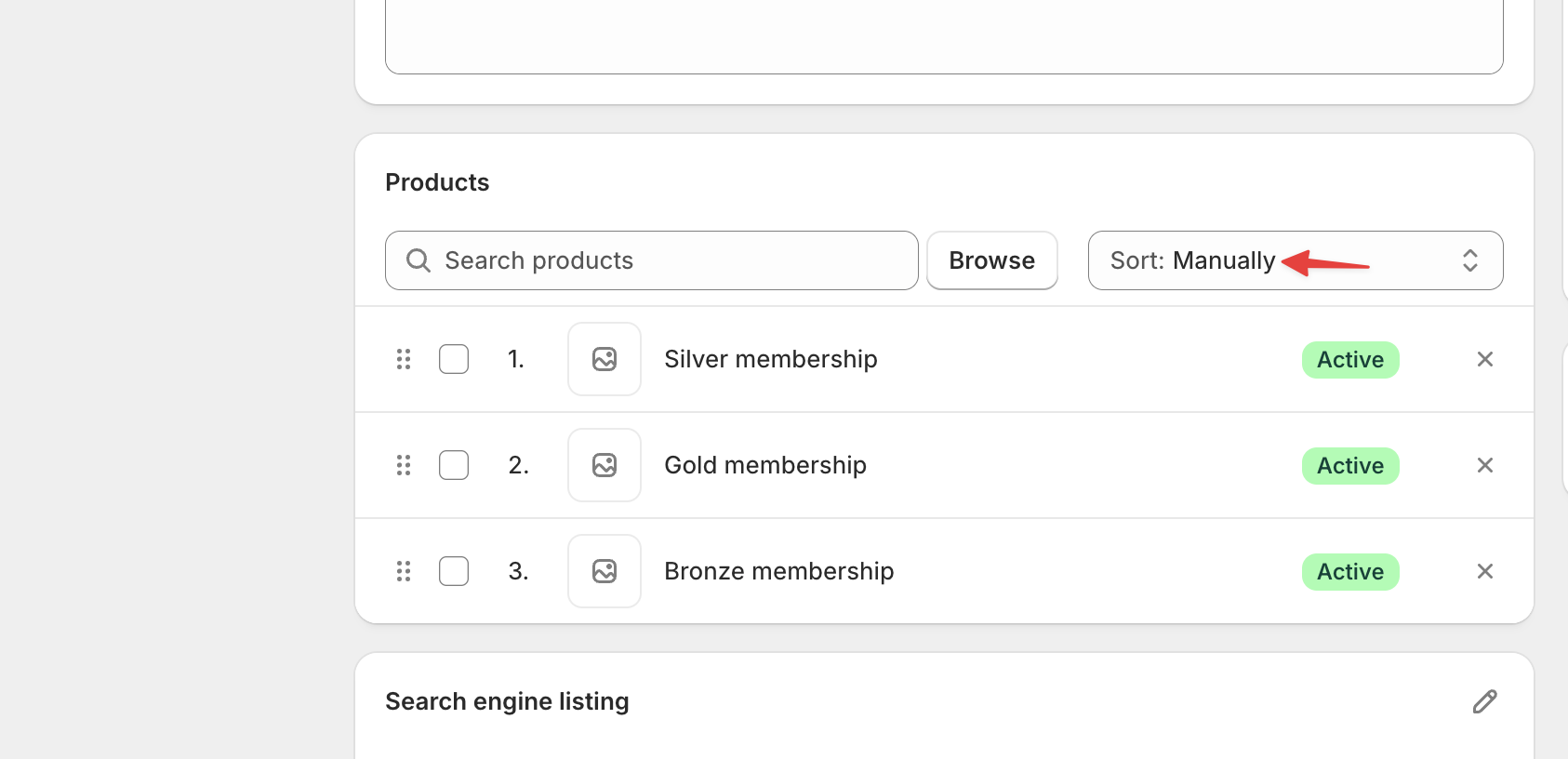Select the Silver membership checkbox
The width and height of the screenshot is (1568, 759).
click(x=454, y=359)
